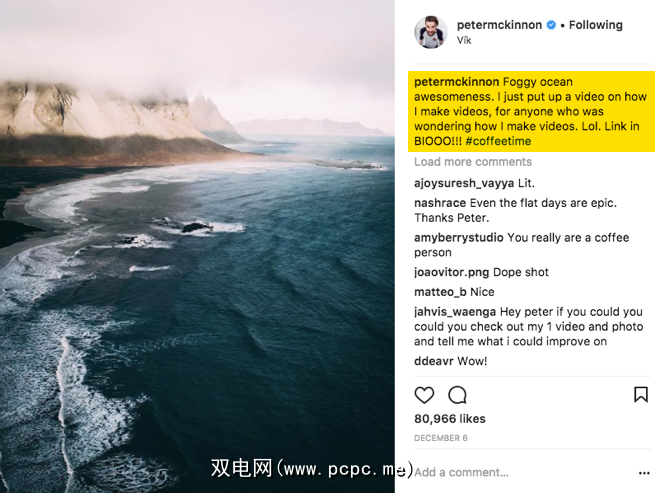This screenshot has height=493, width=670.
Task: Click the blue verified badge
Action: (551, 25)
